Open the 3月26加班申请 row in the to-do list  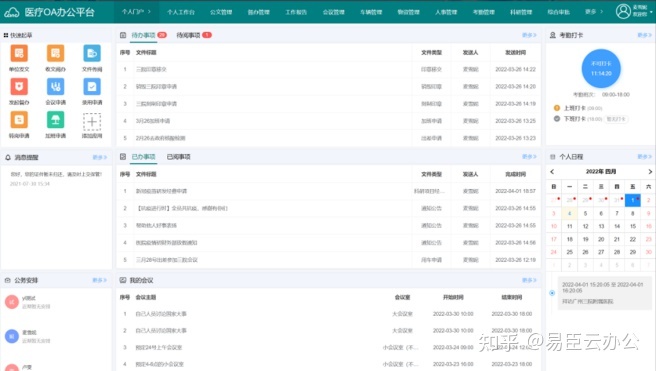pos(328,121)
